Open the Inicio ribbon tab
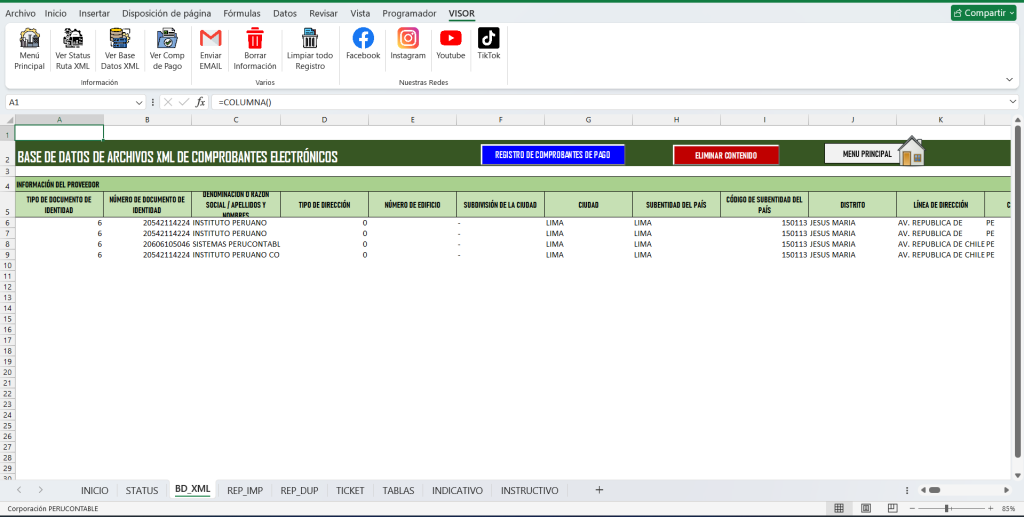The width and height of the screenshot is (1024, 517). [x=56, y=13]
